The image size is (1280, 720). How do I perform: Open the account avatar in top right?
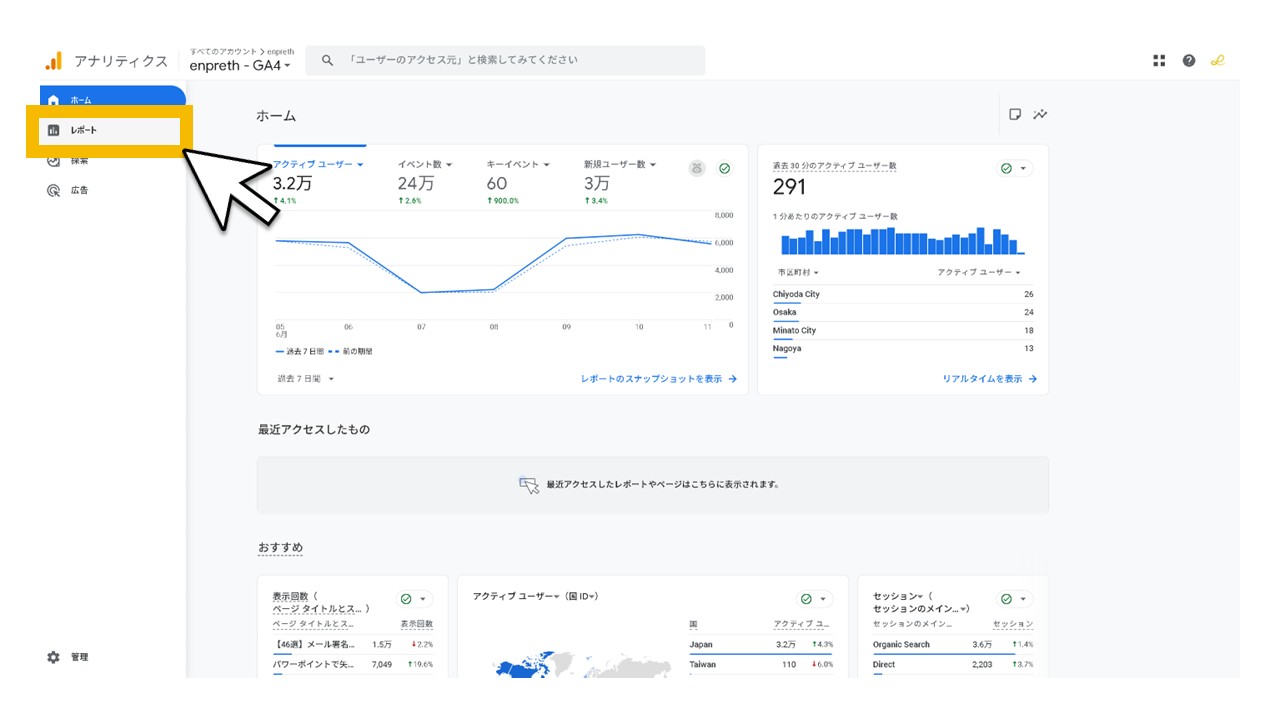point(1217,61)
